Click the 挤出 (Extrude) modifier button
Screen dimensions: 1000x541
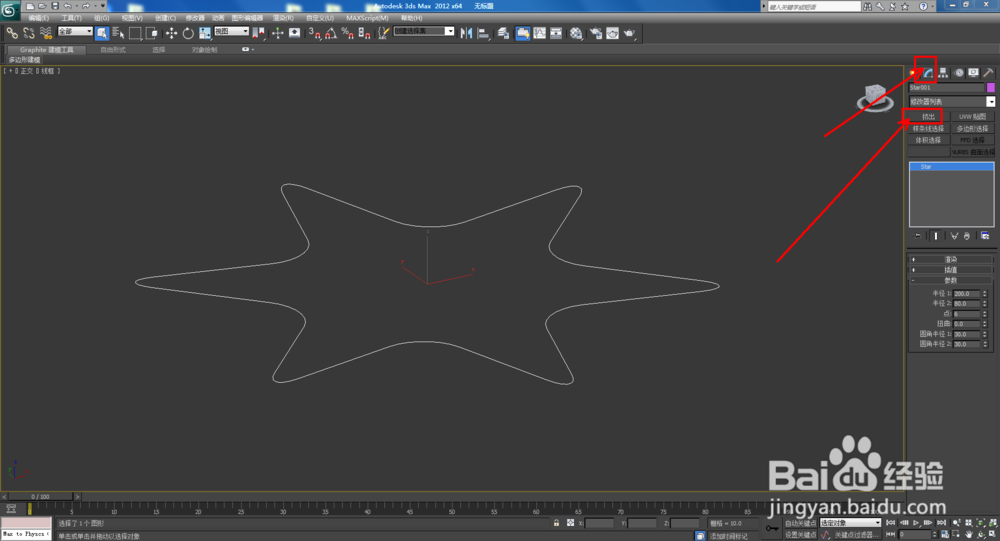pyautogui.click(x=929, y=116)
